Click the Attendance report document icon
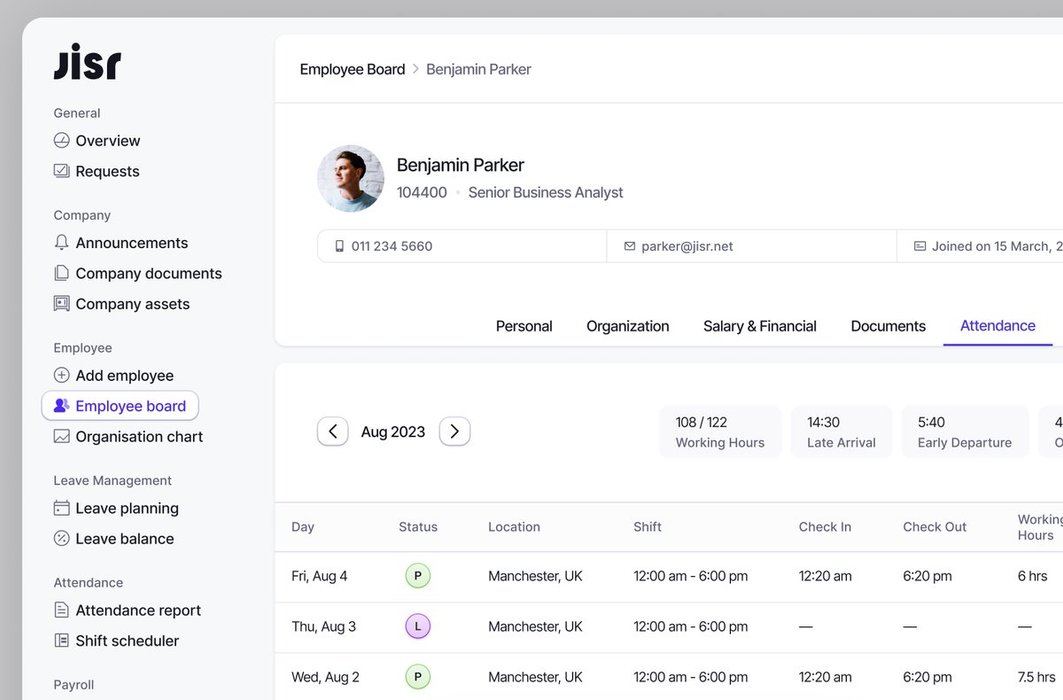Screen dimensions: 1063x700 point(62,610)
